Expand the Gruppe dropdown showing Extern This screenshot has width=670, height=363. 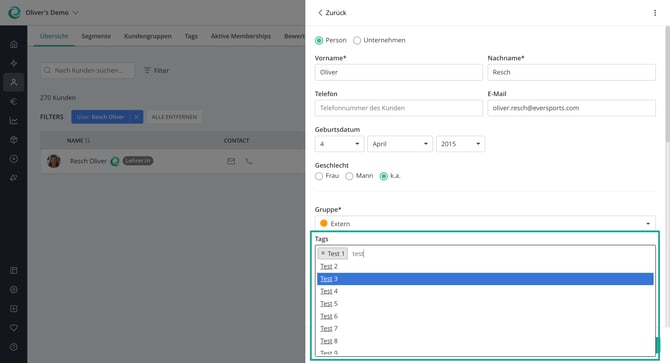click(x=485, y=223)
